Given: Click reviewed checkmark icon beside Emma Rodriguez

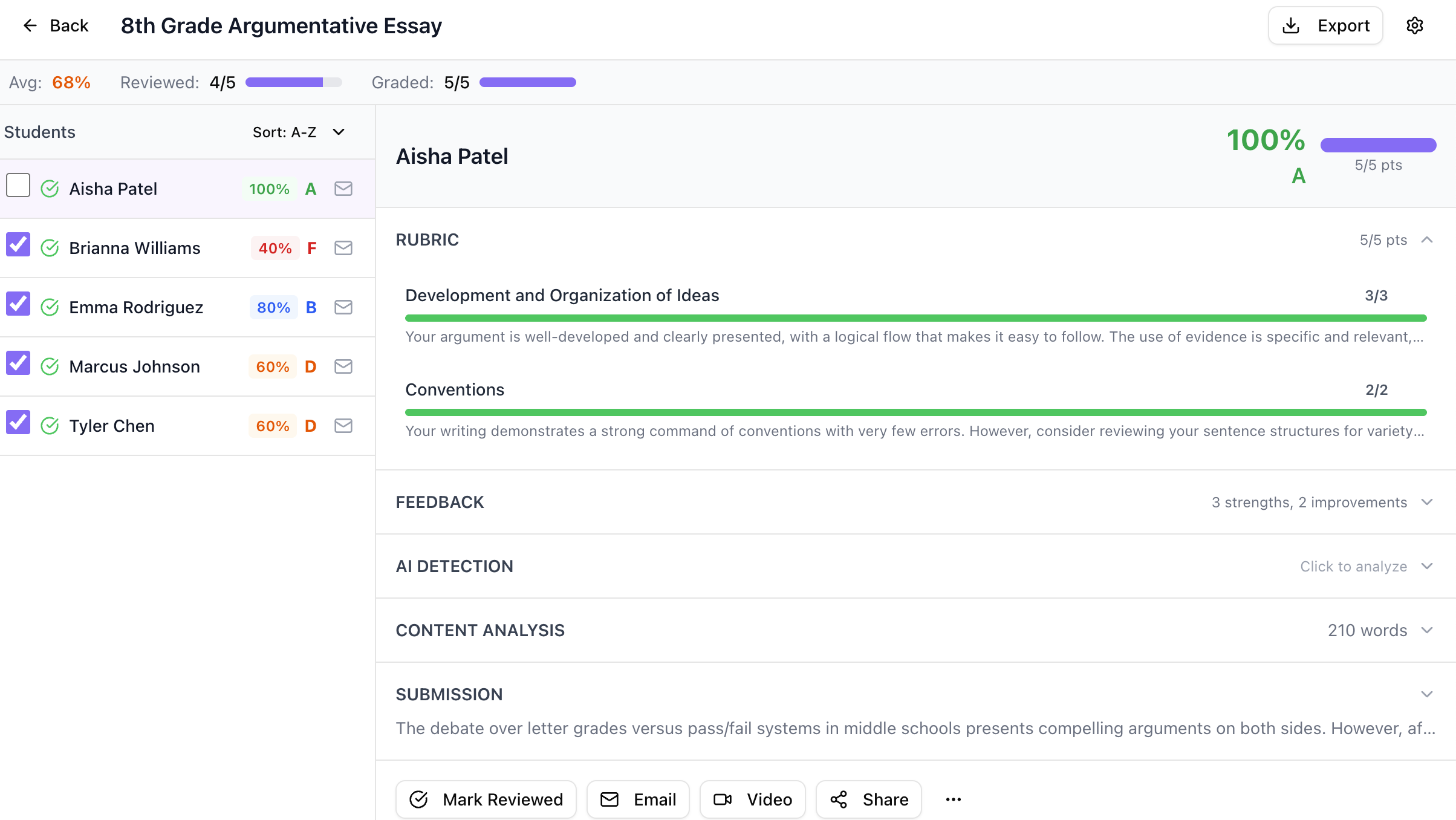Looking at the screenshot, I should coord(50,307).
